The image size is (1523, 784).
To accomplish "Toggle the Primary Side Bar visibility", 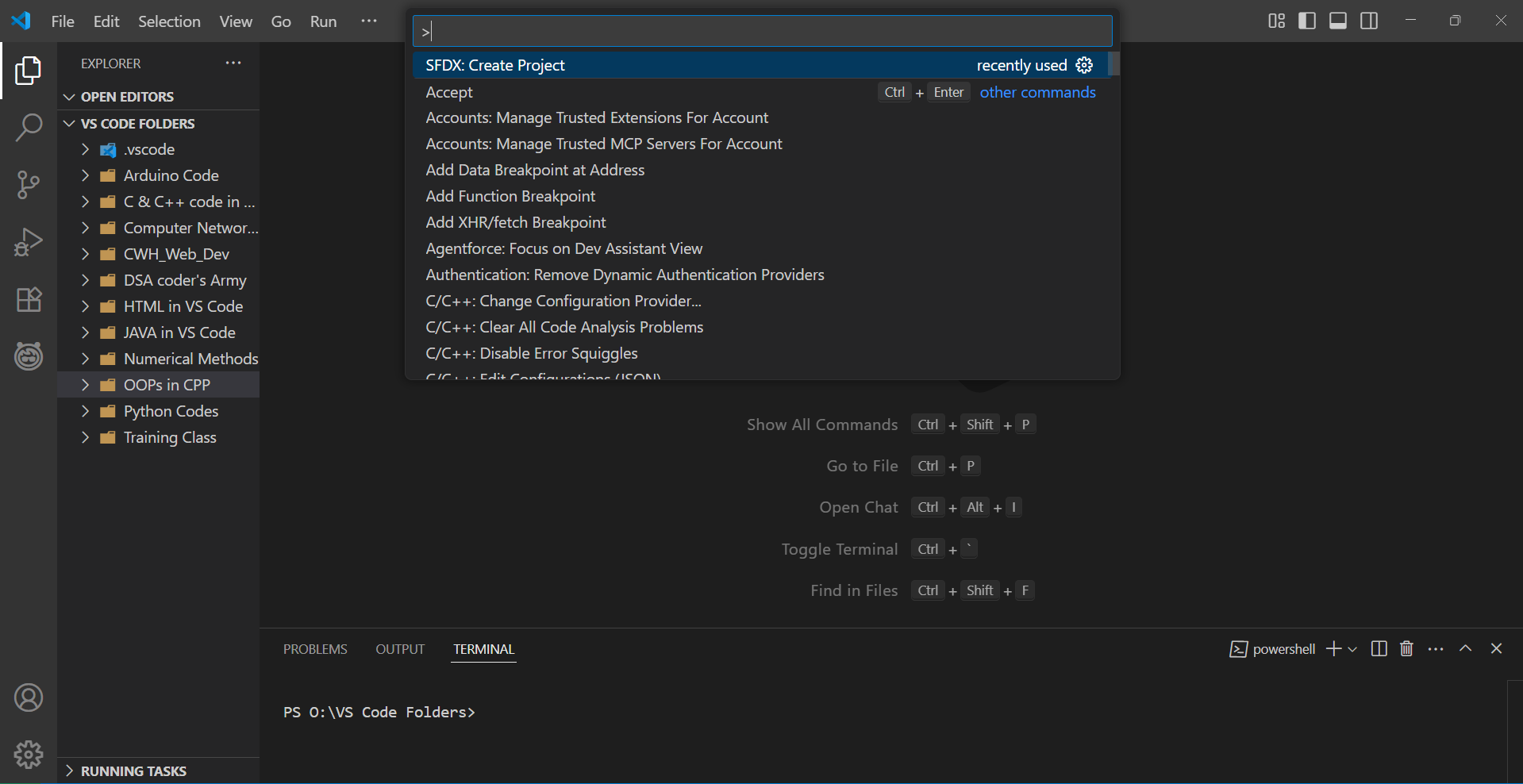I will click(1307, 21).
